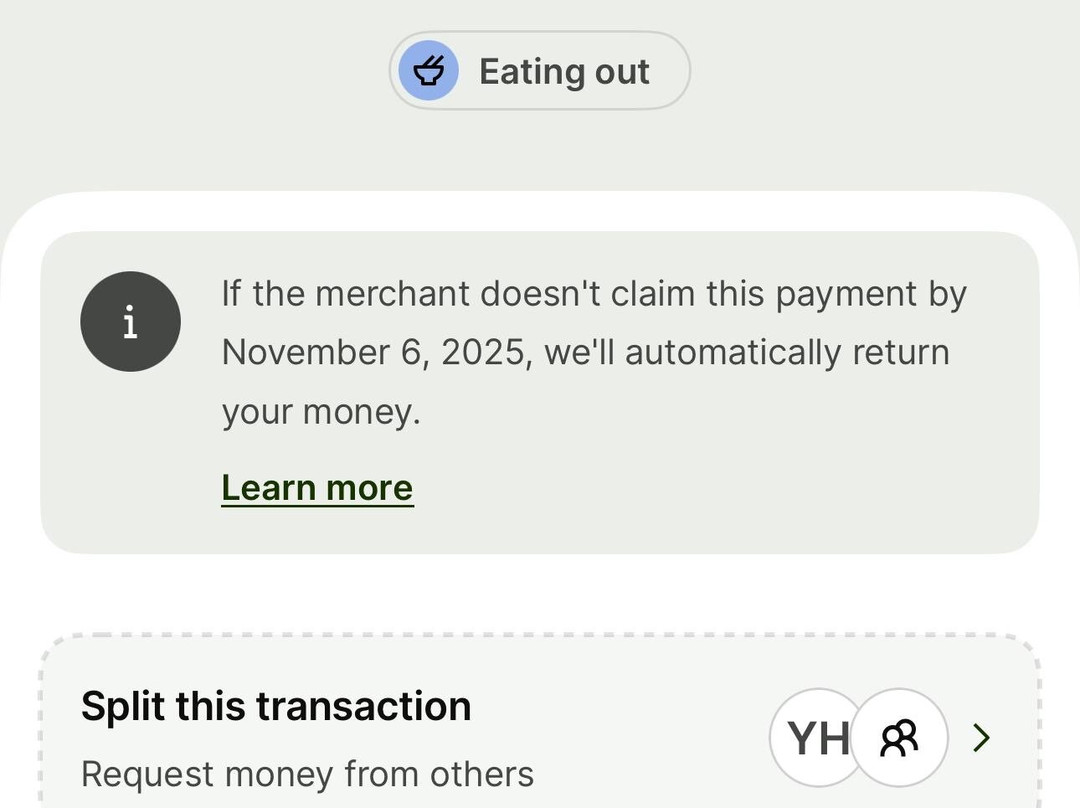
Task: Tap the bowl icon in the category chip
Action: (429, 71)
